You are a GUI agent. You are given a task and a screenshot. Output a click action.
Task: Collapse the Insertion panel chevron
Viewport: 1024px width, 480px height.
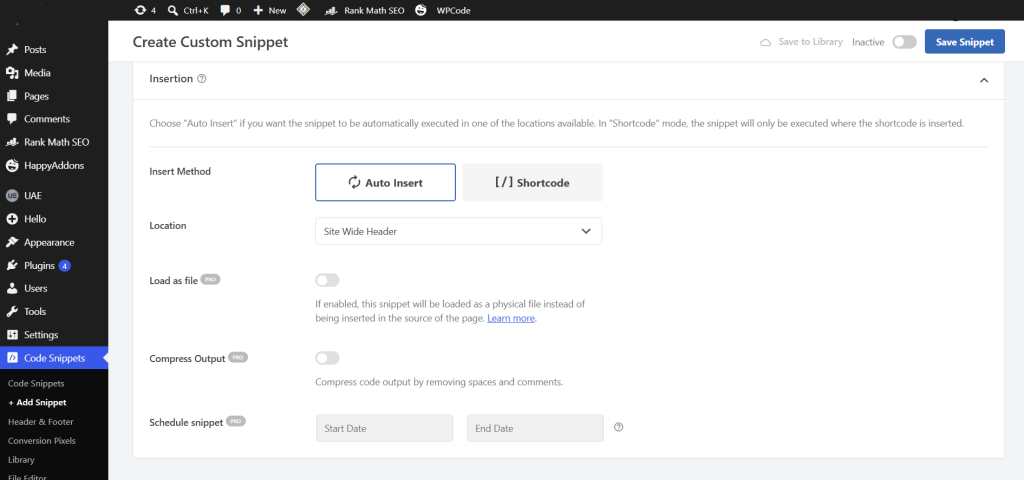(984, 80)
